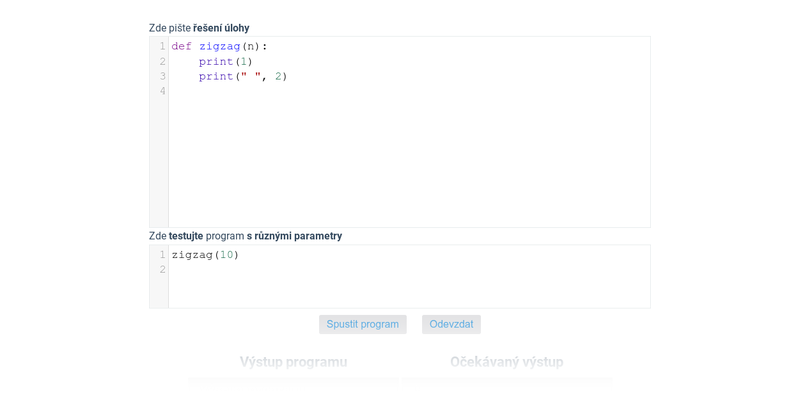
Task: Click empty line 2 in the test editor
Action: pyautogui.click(x=409, y=269)
